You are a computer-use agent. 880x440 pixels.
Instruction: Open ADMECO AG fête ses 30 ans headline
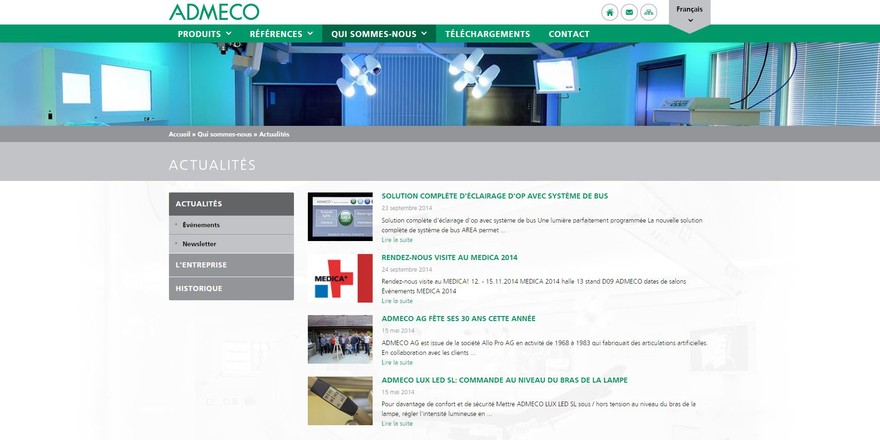click(x=459, y=318)
